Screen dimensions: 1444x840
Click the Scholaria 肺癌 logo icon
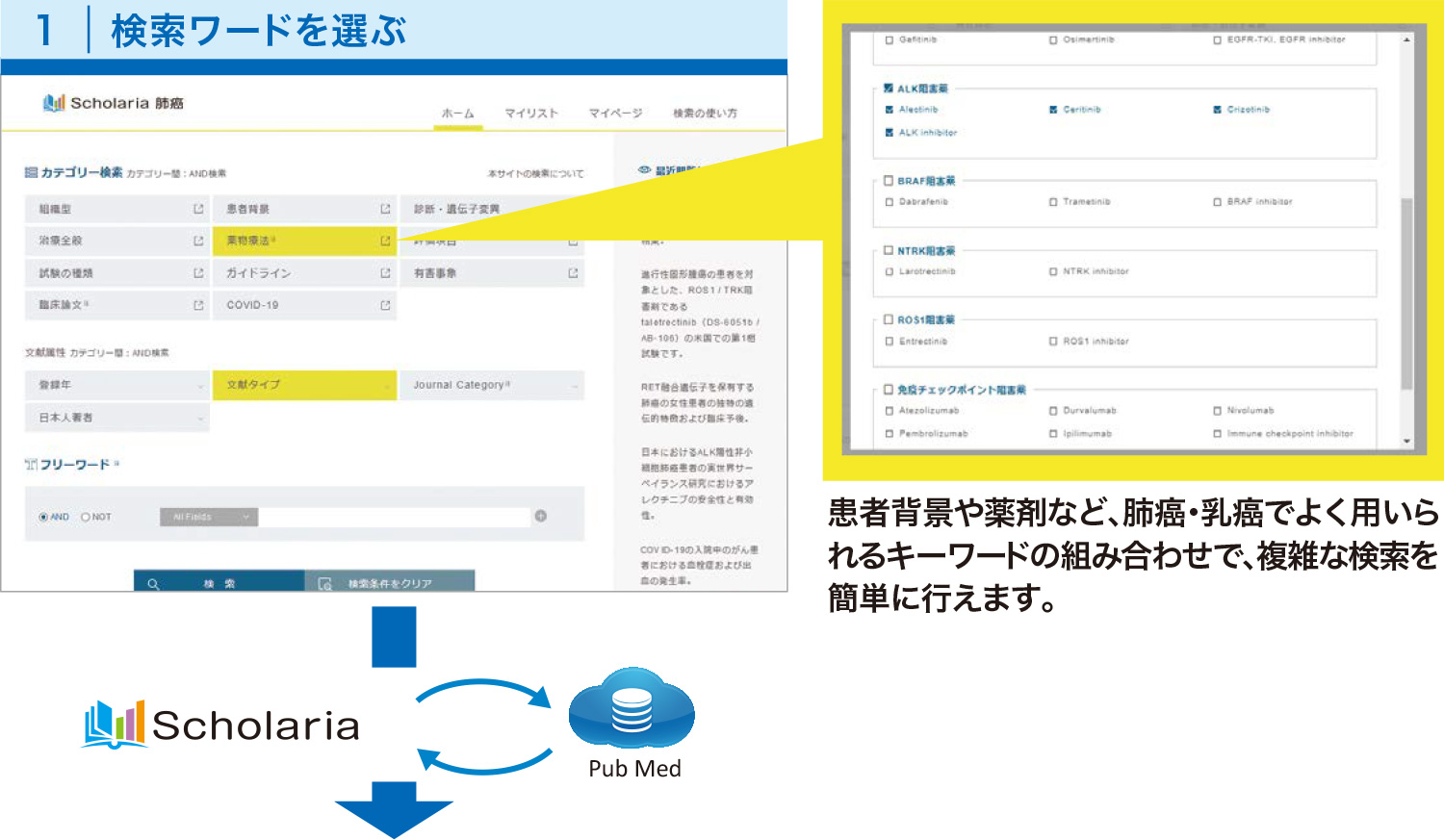54,102
